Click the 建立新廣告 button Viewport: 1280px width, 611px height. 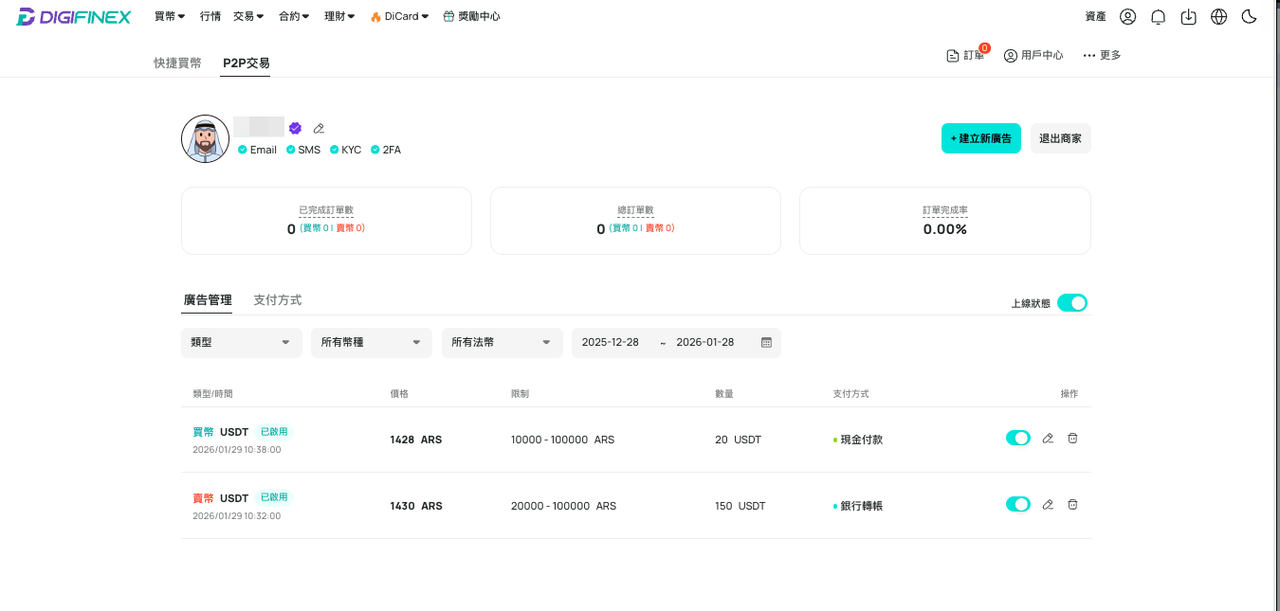(x=981, y=138)
